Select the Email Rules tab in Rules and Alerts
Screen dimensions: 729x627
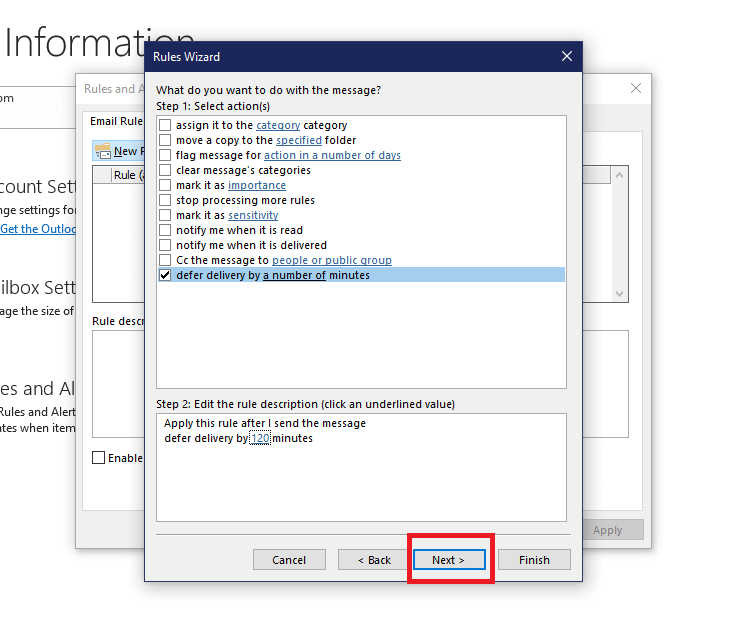(x=116, y=121)
